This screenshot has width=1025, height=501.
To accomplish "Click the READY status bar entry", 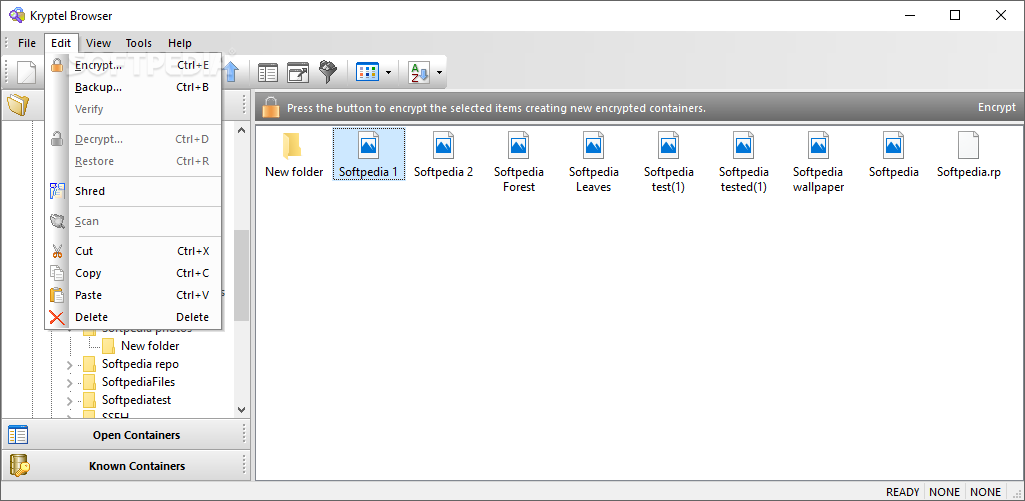I will click(903, 492).
